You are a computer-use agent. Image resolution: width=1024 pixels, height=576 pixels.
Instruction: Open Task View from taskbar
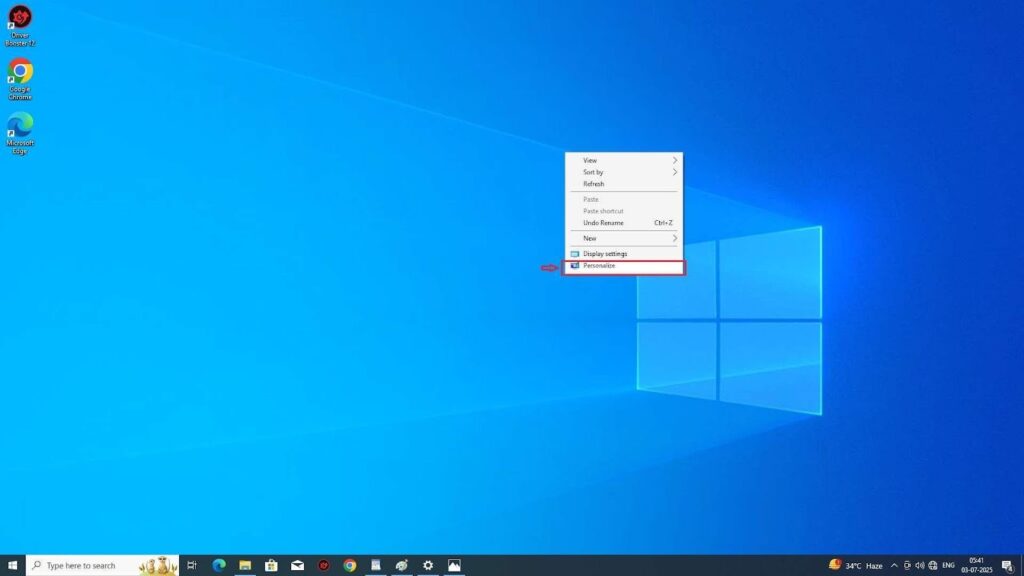(x=192, y=565)
